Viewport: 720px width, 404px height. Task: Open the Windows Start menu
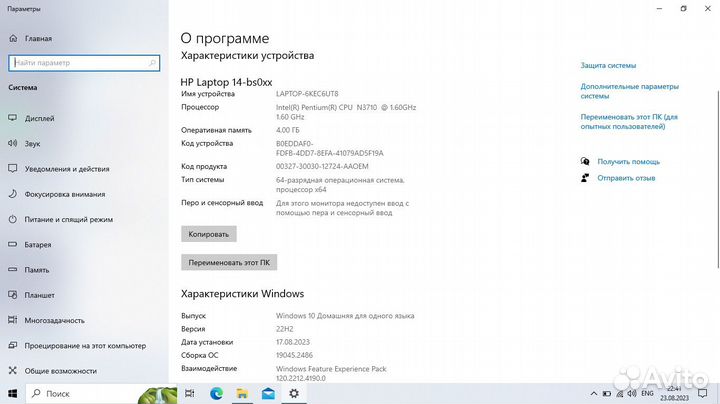[13, 394]
